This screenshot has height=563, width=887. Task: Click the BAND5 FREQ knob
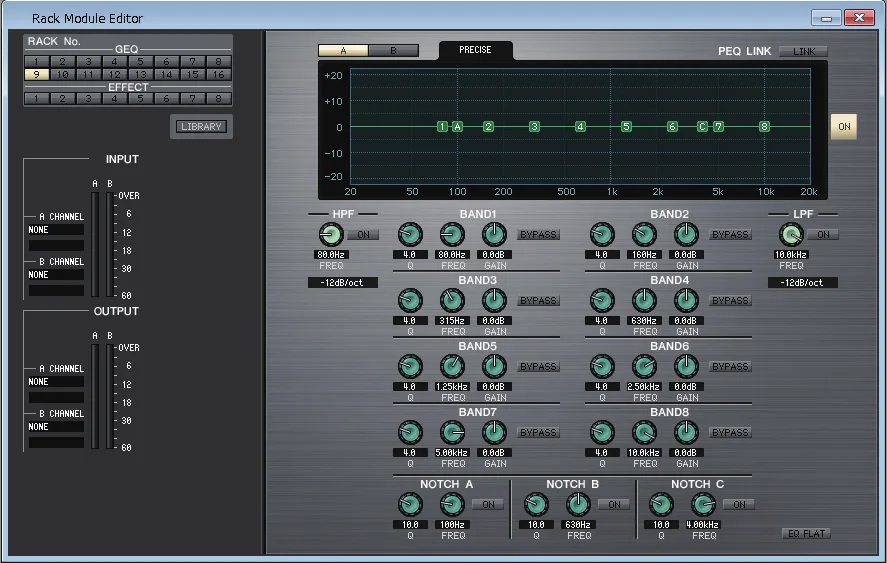452,367
